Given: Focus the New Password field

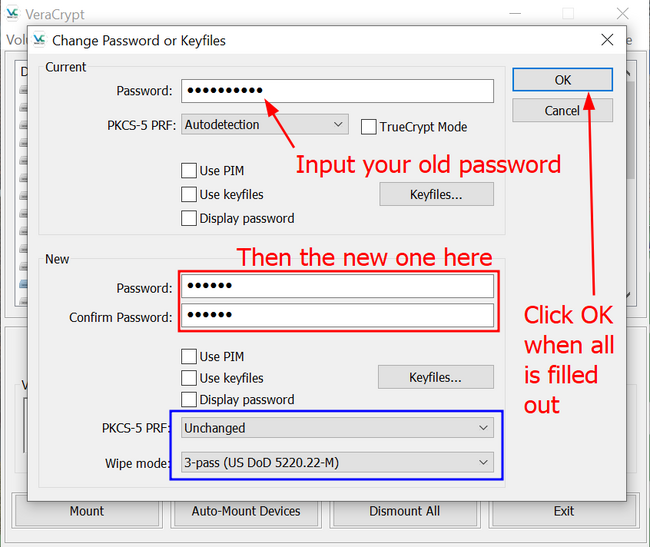Looking at the screenshot, I should [x=337, y=286].
